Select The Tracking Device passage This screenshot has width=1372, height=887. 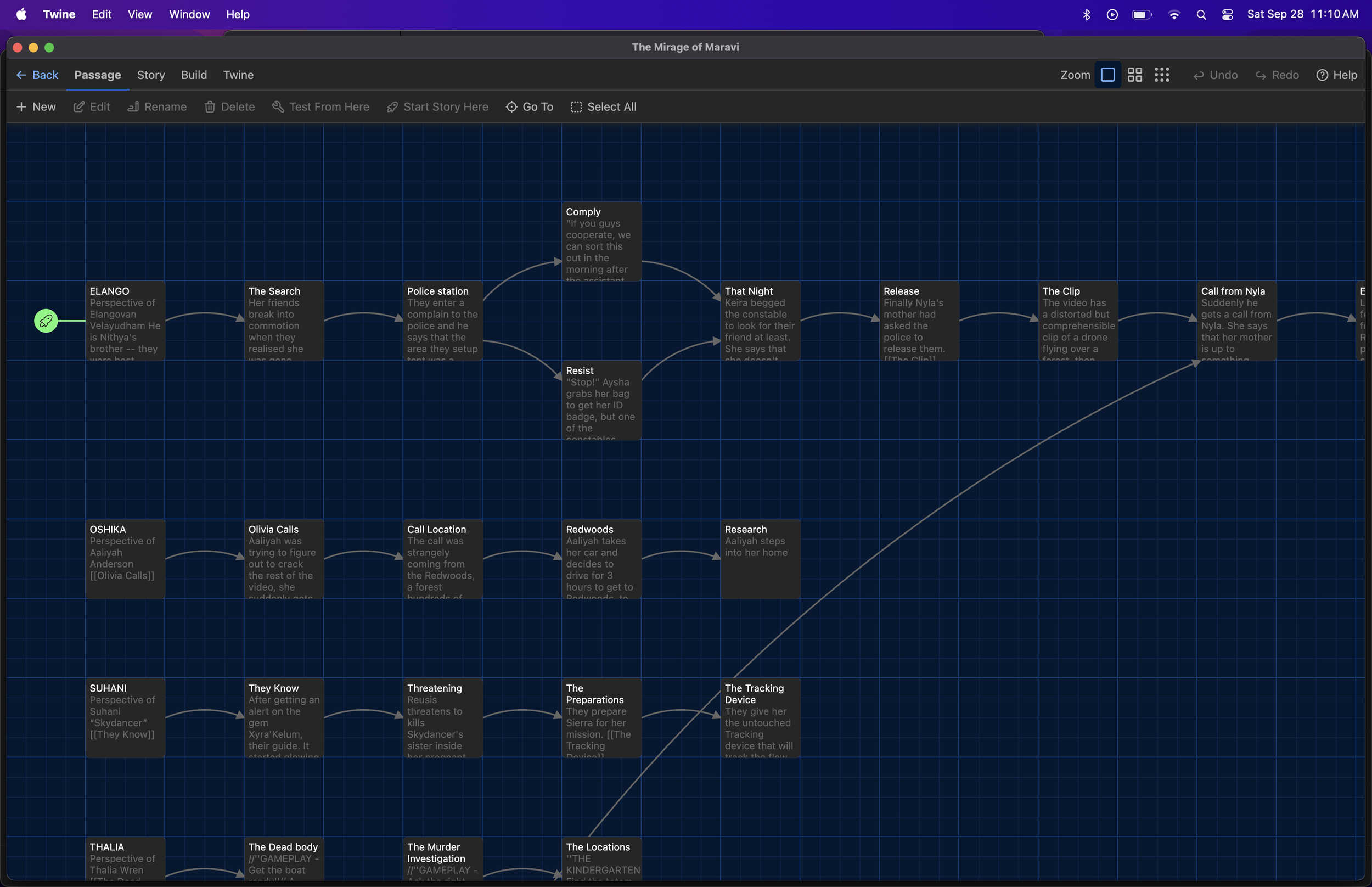click(x=760, y=717)
